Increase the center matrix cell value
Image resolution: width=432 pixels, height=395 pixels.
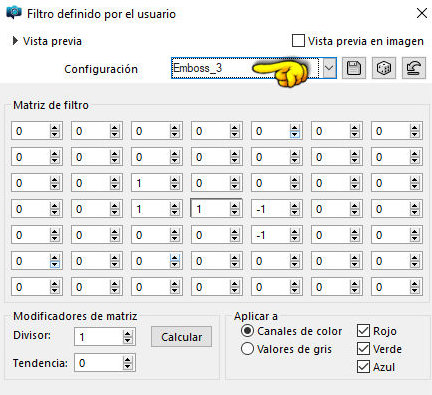click(235, 206)
